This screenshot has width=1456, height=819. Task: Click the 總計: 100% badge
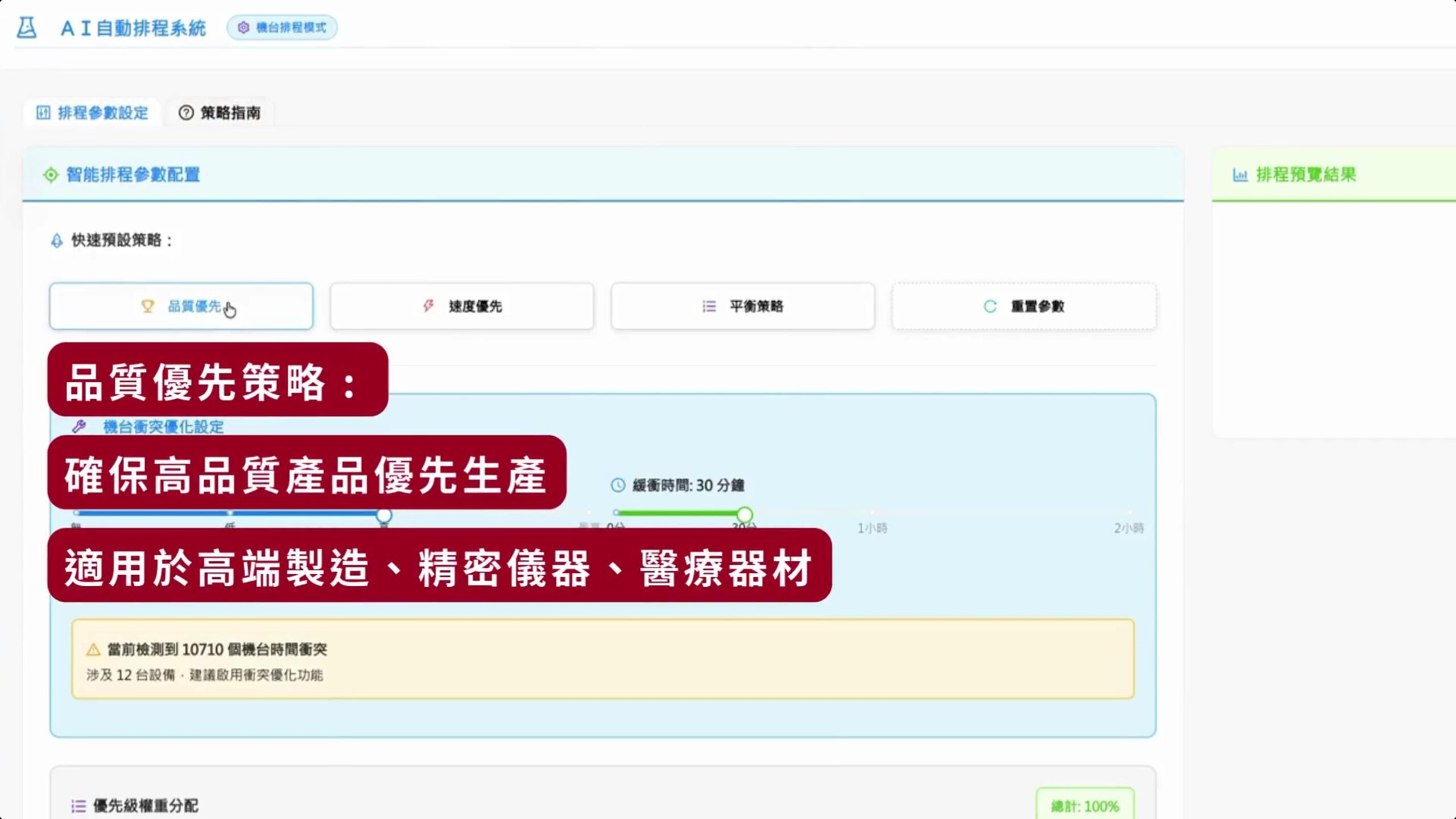[1085, 805]
